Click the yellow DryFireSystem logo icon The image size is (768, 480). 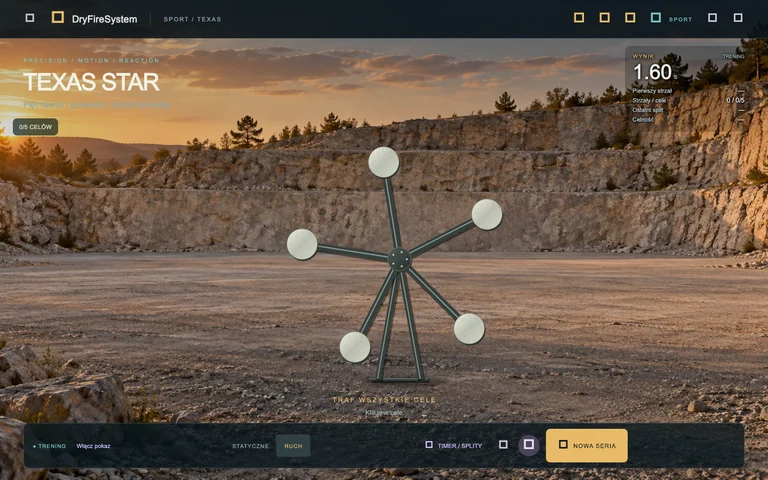click(x=58, y=17)
